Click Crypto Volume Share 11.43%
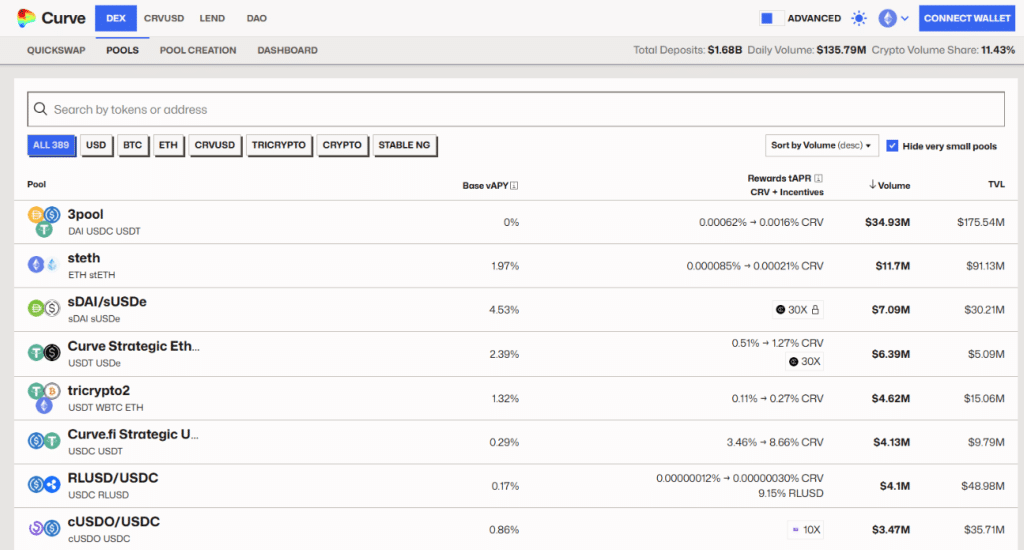This screenshot has height=550, width=1024. tap(943, 50)
